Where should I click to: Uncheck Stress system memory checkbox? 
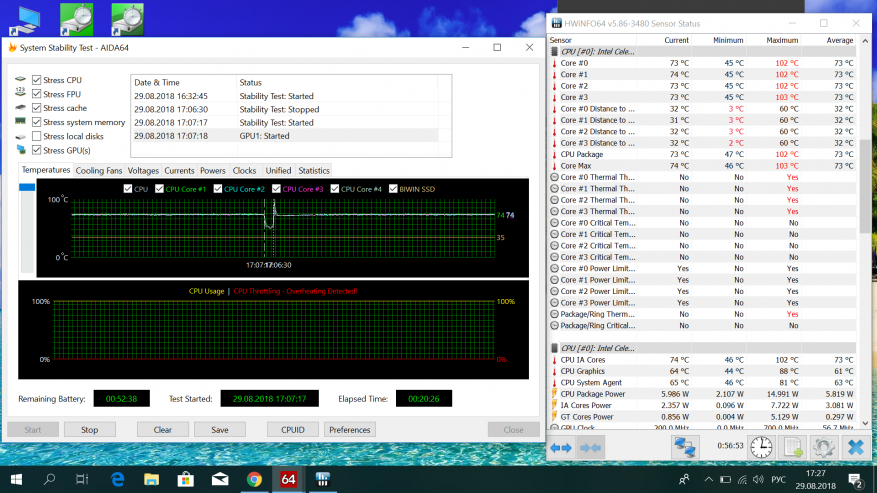click(x=36, y=122)
